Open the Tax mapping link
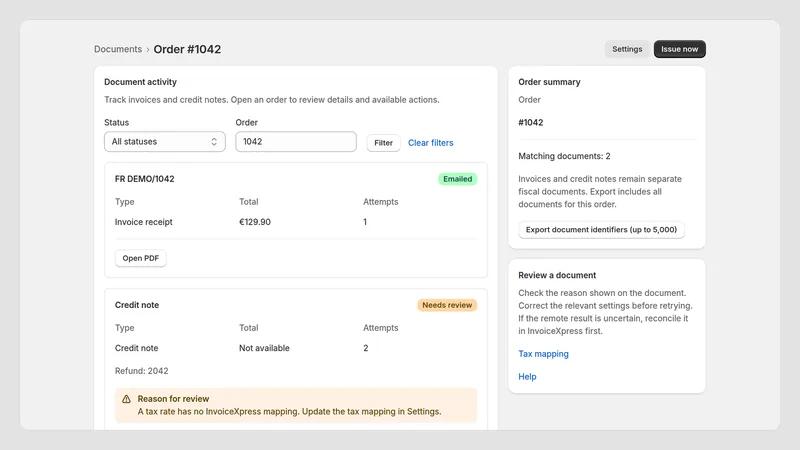The image size is (800, 450). click(543, 354)
